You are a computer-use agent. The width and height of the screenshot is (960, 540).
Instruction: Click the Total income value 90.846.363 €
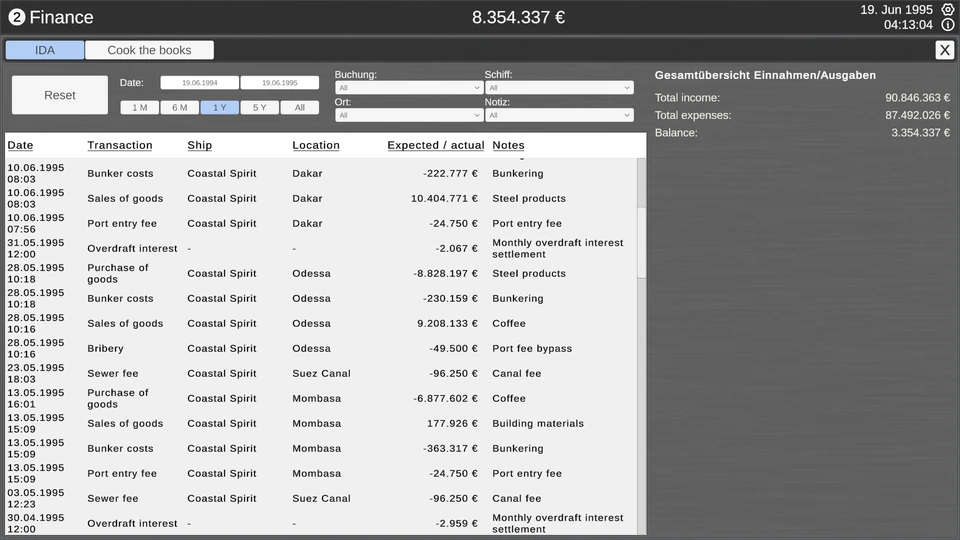917,97
